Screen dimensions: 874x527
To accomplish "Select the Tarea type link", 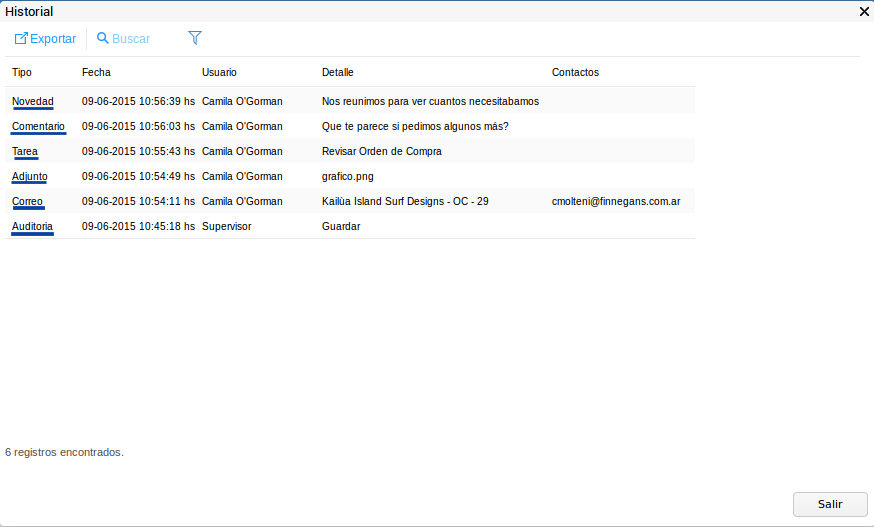I will 25,151.
